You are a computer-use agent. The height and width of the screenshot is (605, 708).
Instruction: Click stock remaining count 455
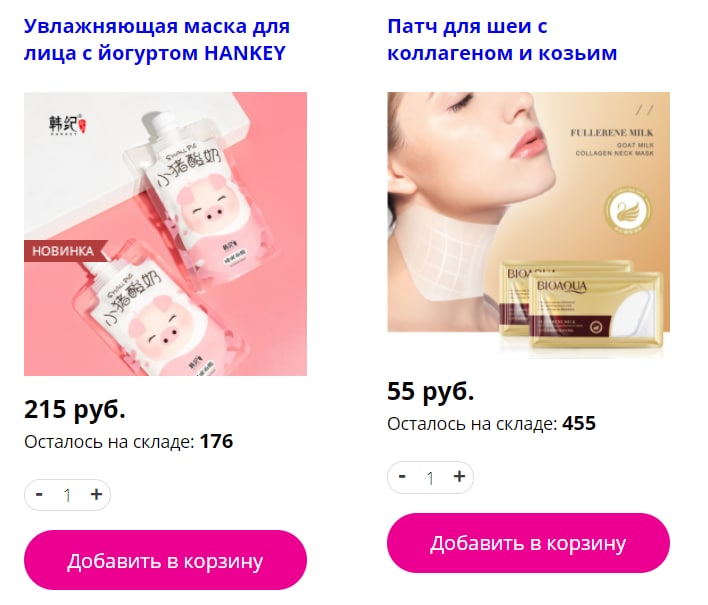point(579,424)
